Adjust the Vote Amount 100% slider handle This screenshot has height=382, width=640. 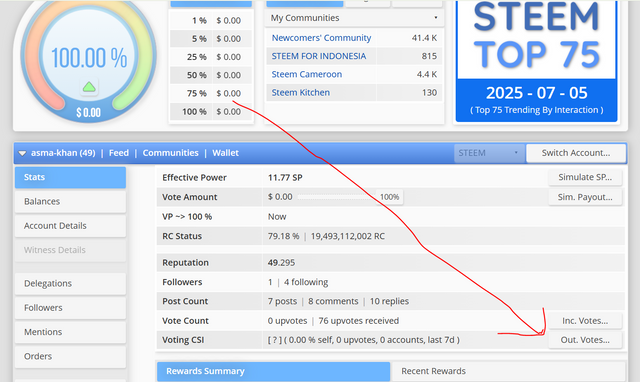(x=389, y=197)
